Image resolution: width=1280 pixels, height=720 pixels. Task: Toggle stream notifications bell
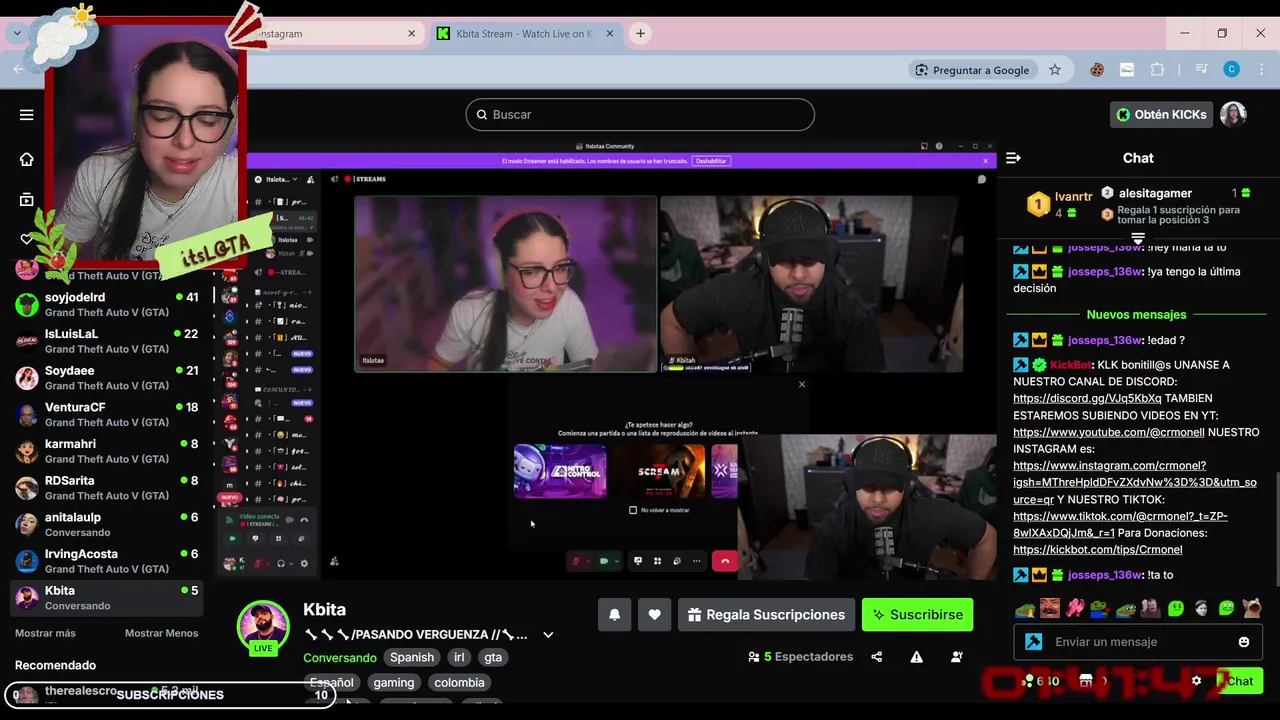tap(615, 615)
